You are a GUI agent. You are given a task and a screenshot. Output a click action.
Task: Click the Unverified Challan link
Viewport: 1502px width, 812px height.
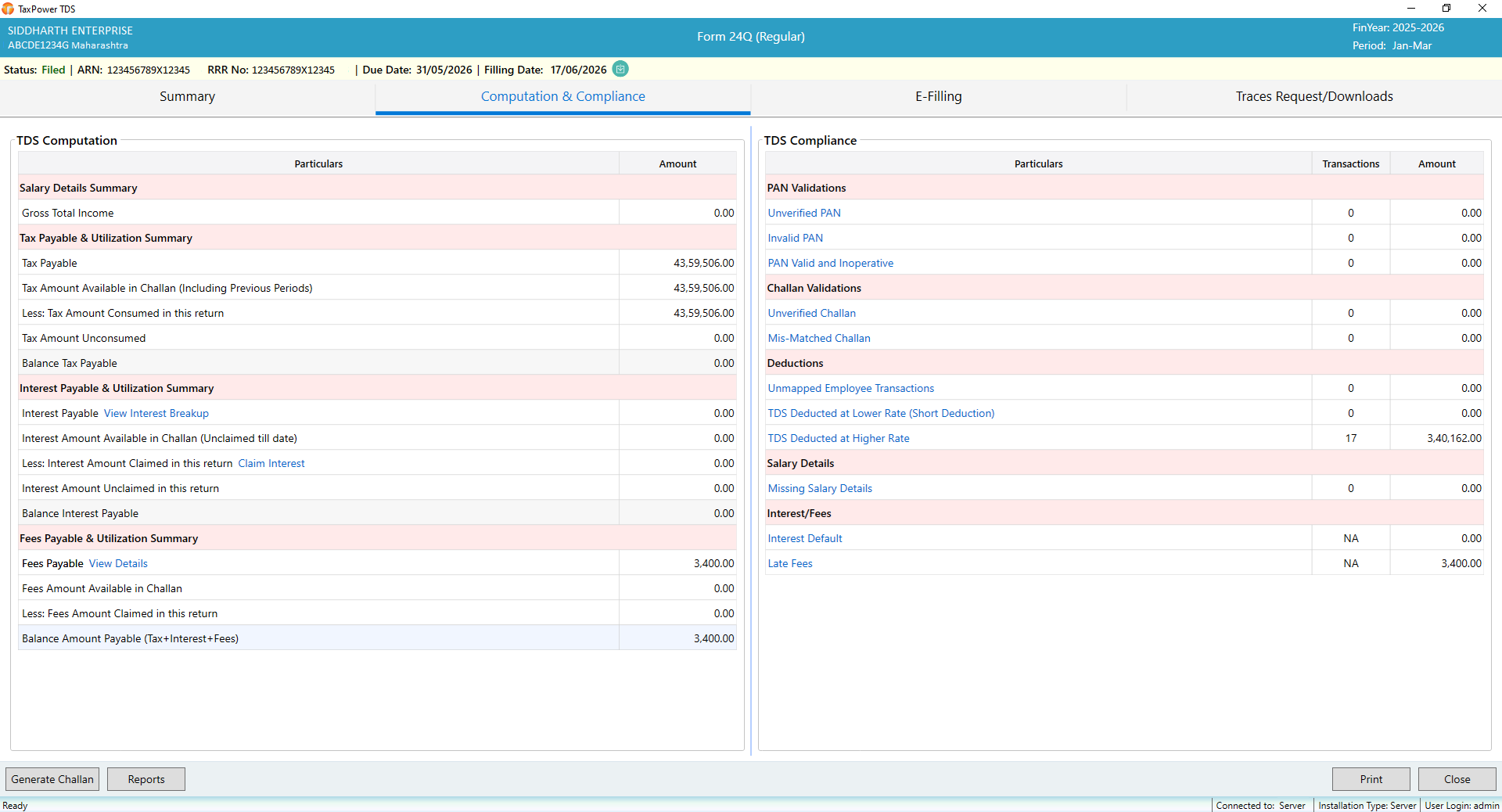click(812, 313)
